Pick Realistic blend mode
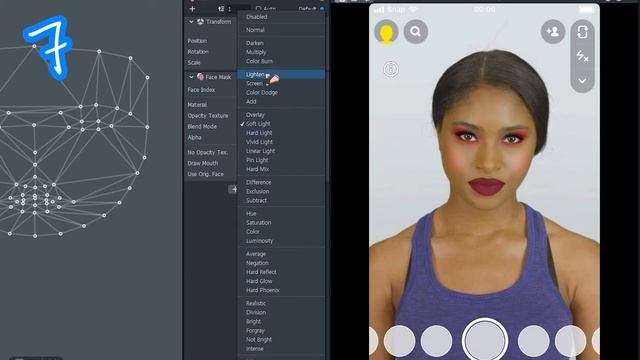This screenshot has height=360, width=640. click(x=256, y=303)
